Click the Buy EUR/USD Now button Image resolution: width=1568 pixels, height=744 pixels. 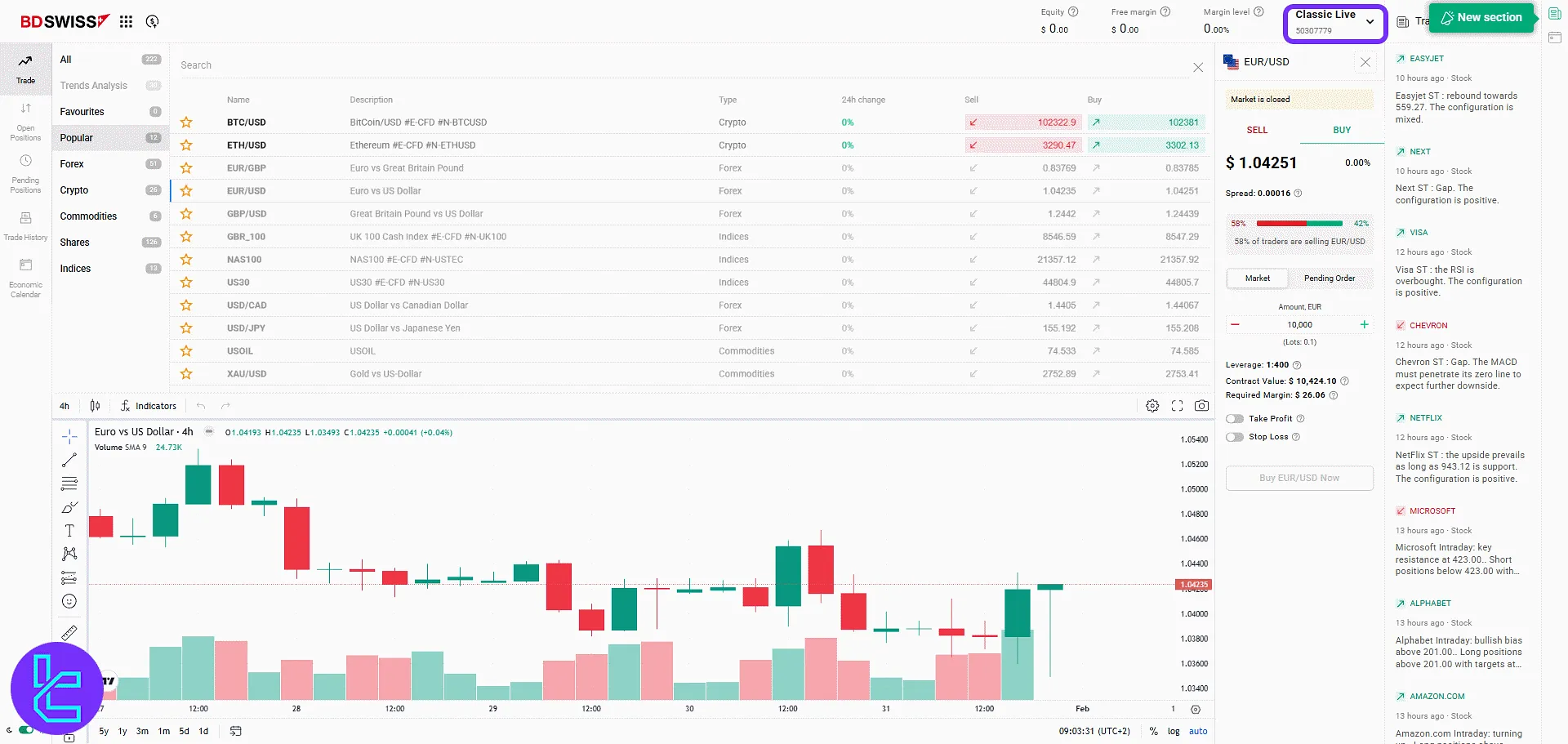[1299, 478]
